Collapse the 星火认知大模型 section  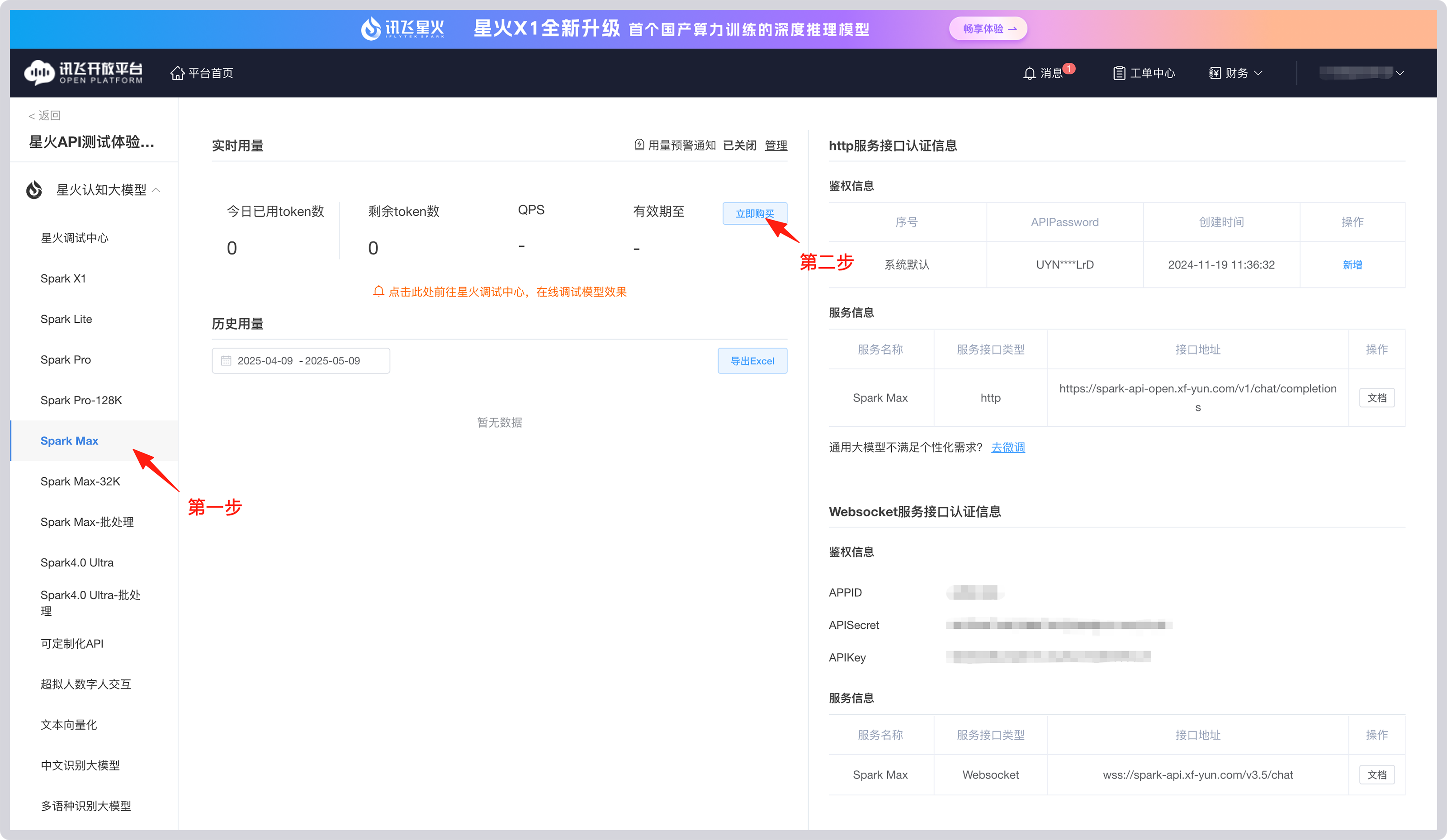(x=157, y=189)
